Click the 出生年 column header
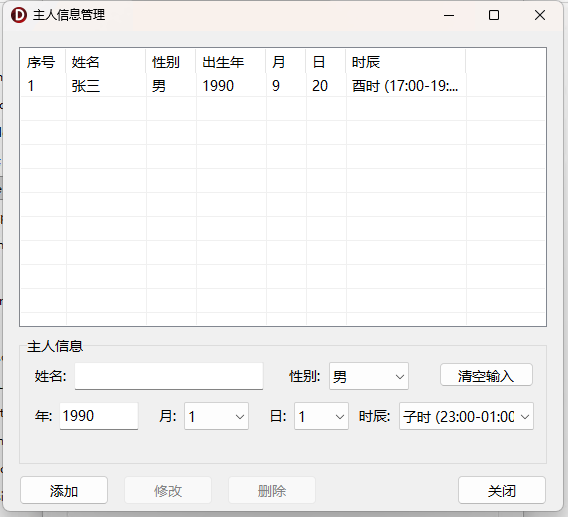The height and width of the screenshot is (517, 568). 231,62
